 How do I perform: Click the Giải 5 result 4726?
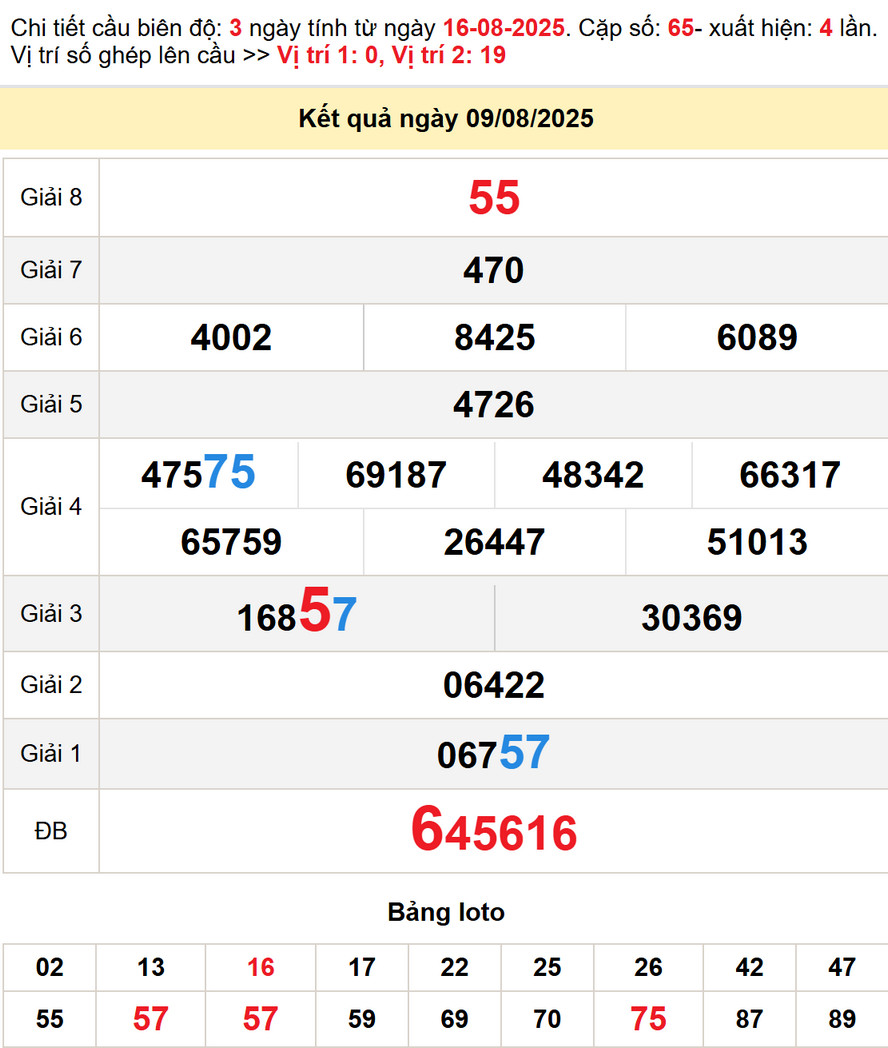point(493,405)
